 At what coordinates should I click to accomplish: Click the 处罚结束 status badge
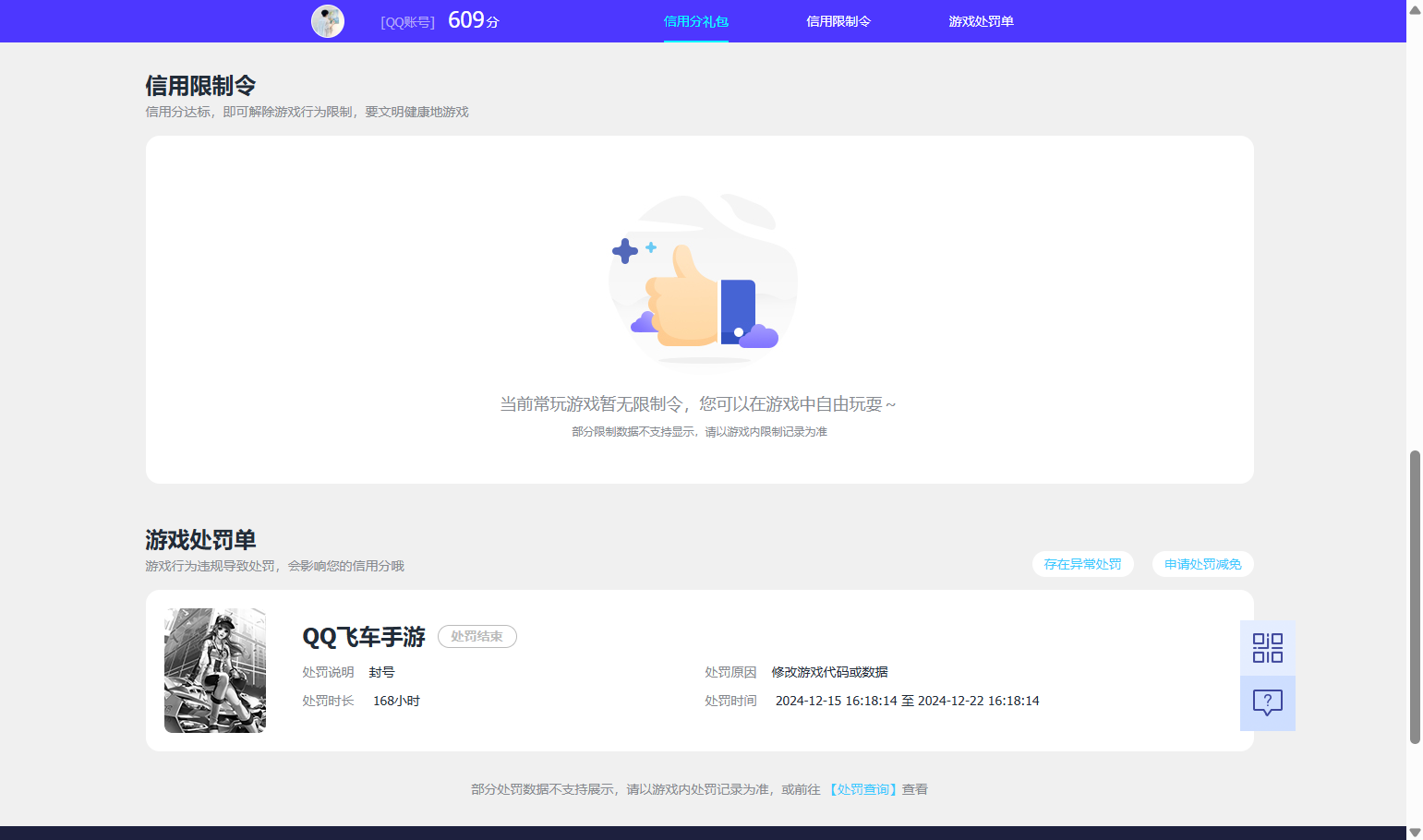[x=476, y=636]
